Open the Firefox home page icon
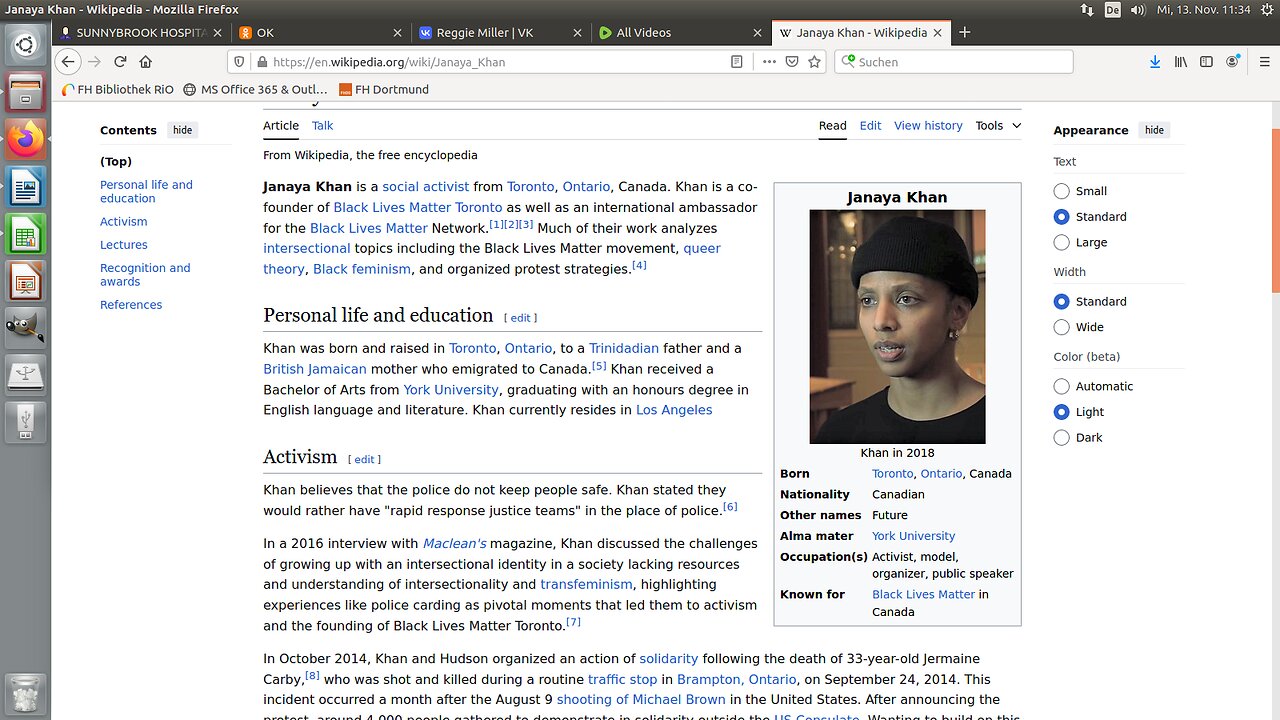The width and height of the screenshot is (1280, 720). coord(146,61)
